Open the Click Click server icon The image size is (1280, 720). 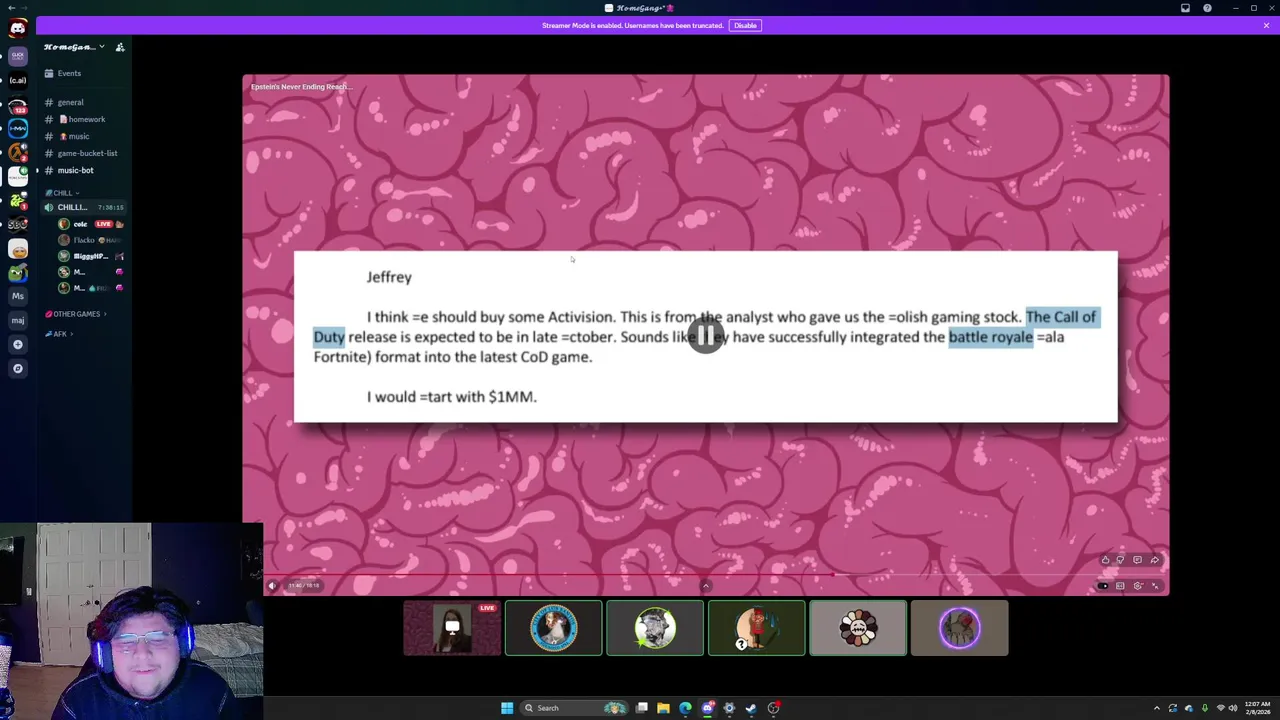[17, 55]
